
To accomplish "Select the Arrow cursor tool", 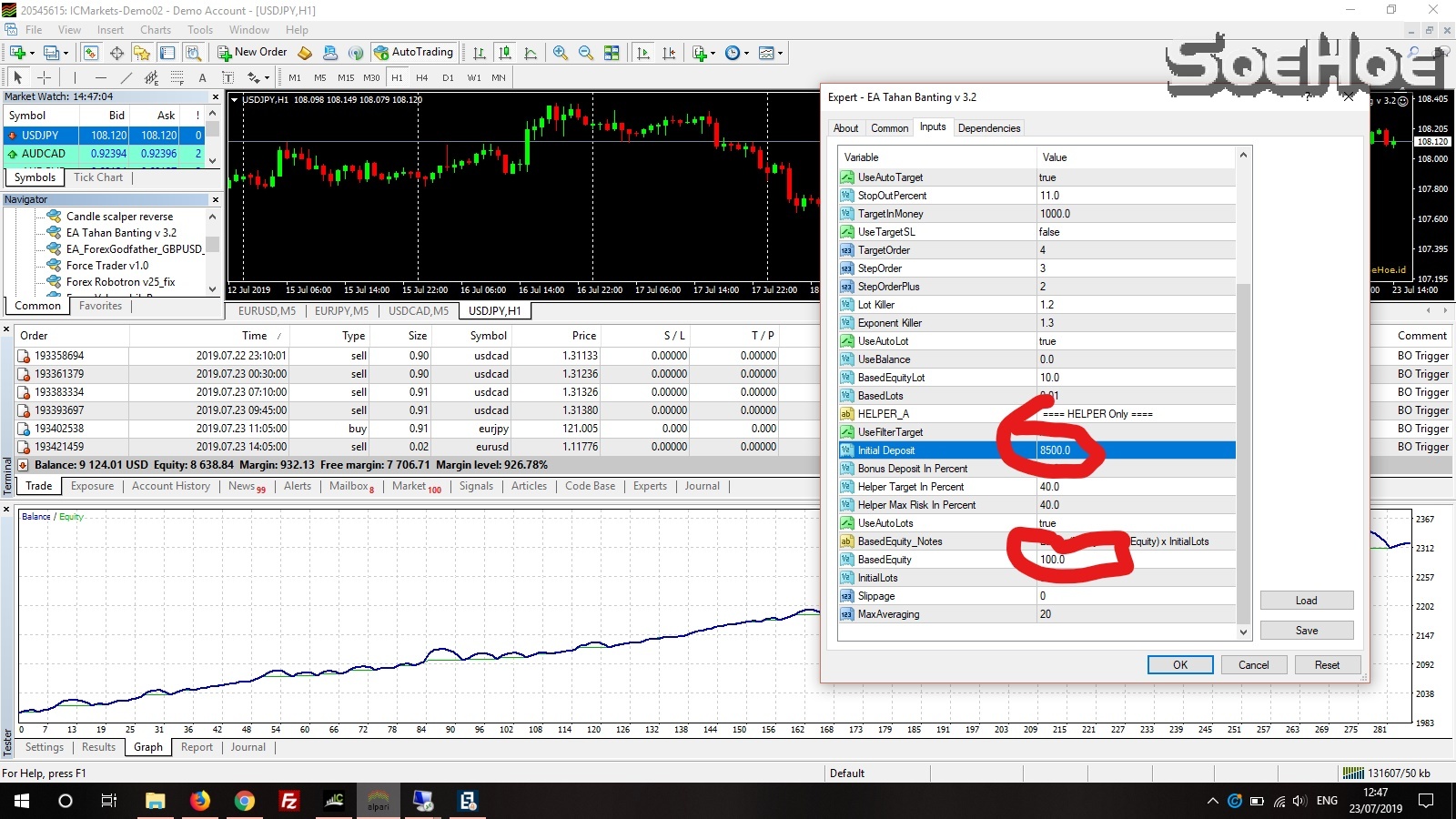I will coord(17,77).
